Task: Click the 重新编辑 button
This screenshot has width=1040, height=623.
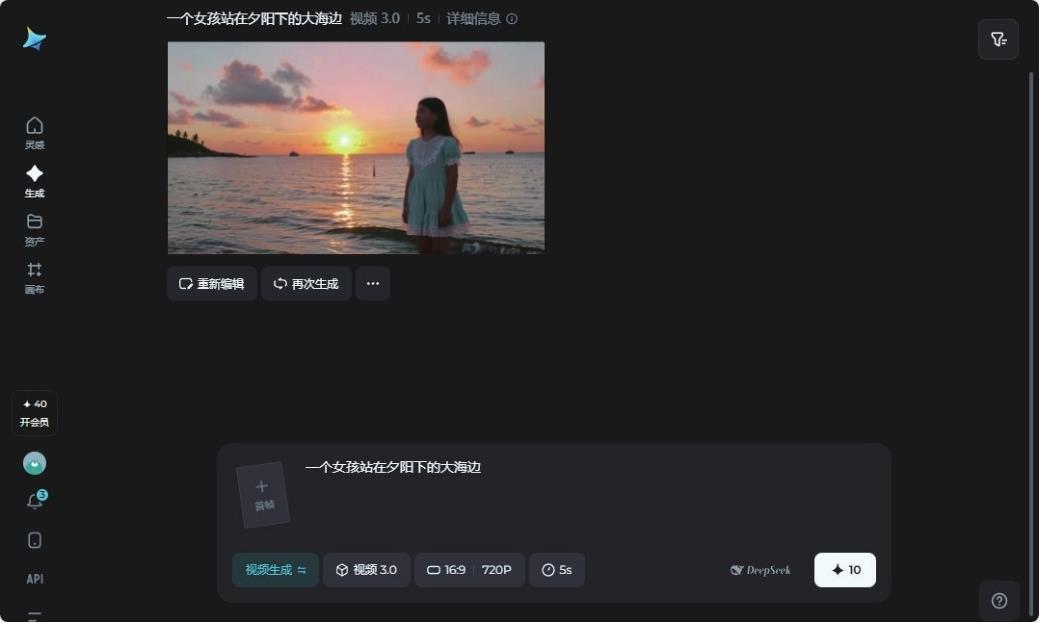Action: tap(212, 284)
